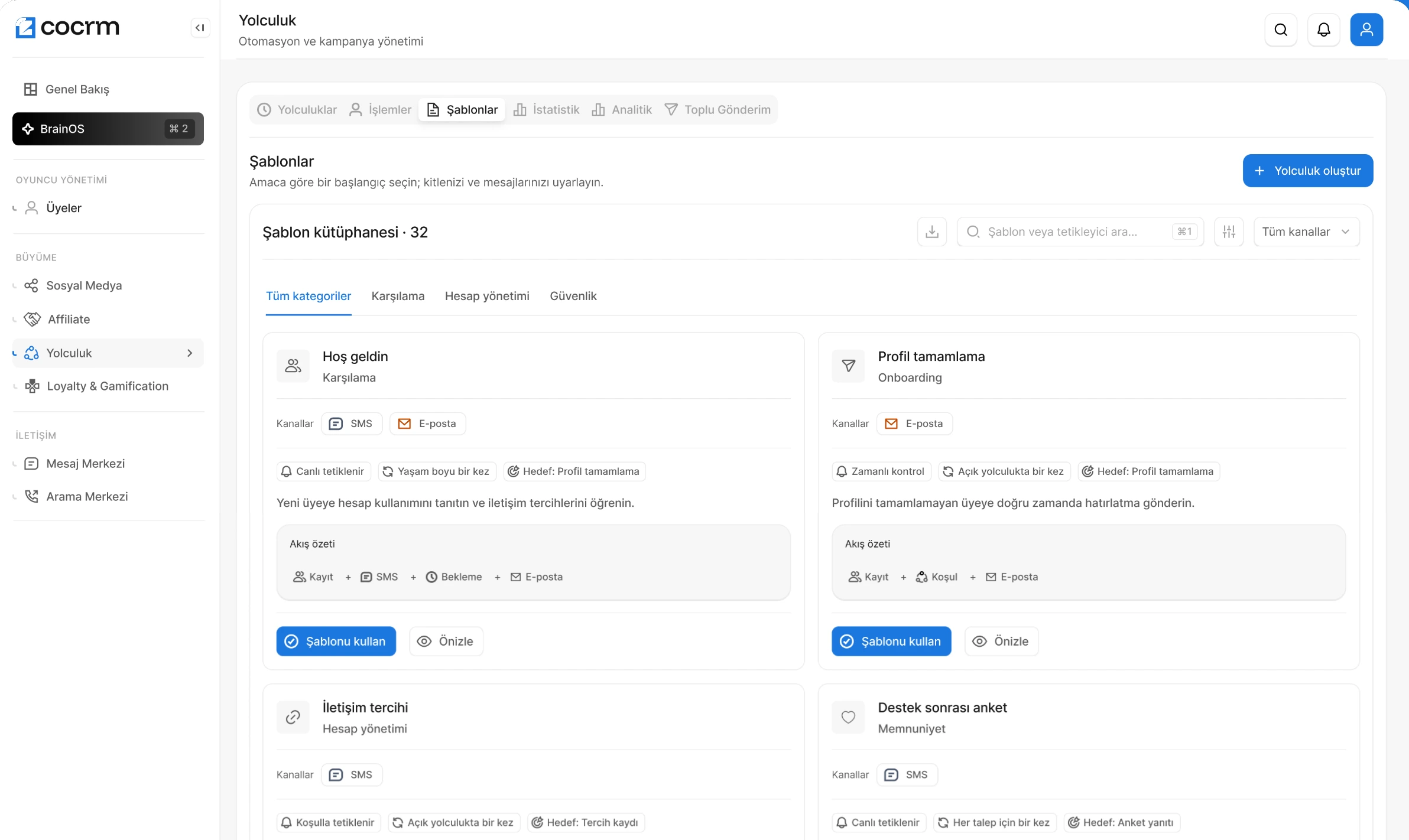Screen dimensions: 1409x840
Task: Click the Yolculuk oluştur button
Action: tap(1308, 171)
